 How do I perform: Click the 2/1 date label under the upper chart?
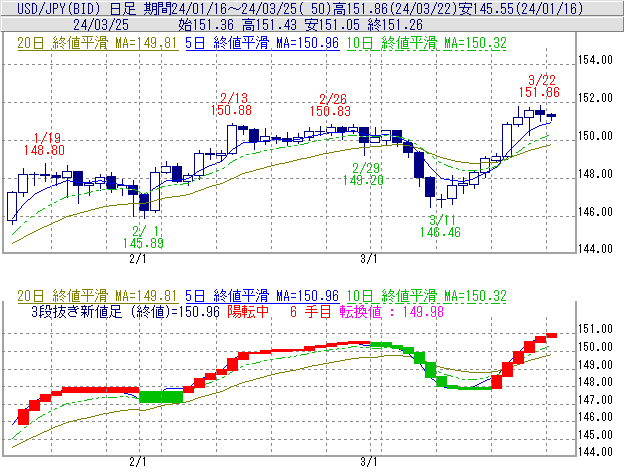click(138, 259)
